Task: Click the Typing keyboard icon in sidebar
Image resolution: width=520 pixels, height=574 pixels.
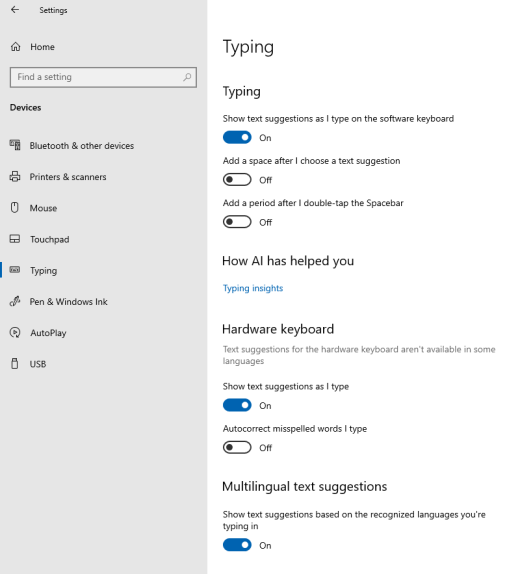Action: point(15,270)
